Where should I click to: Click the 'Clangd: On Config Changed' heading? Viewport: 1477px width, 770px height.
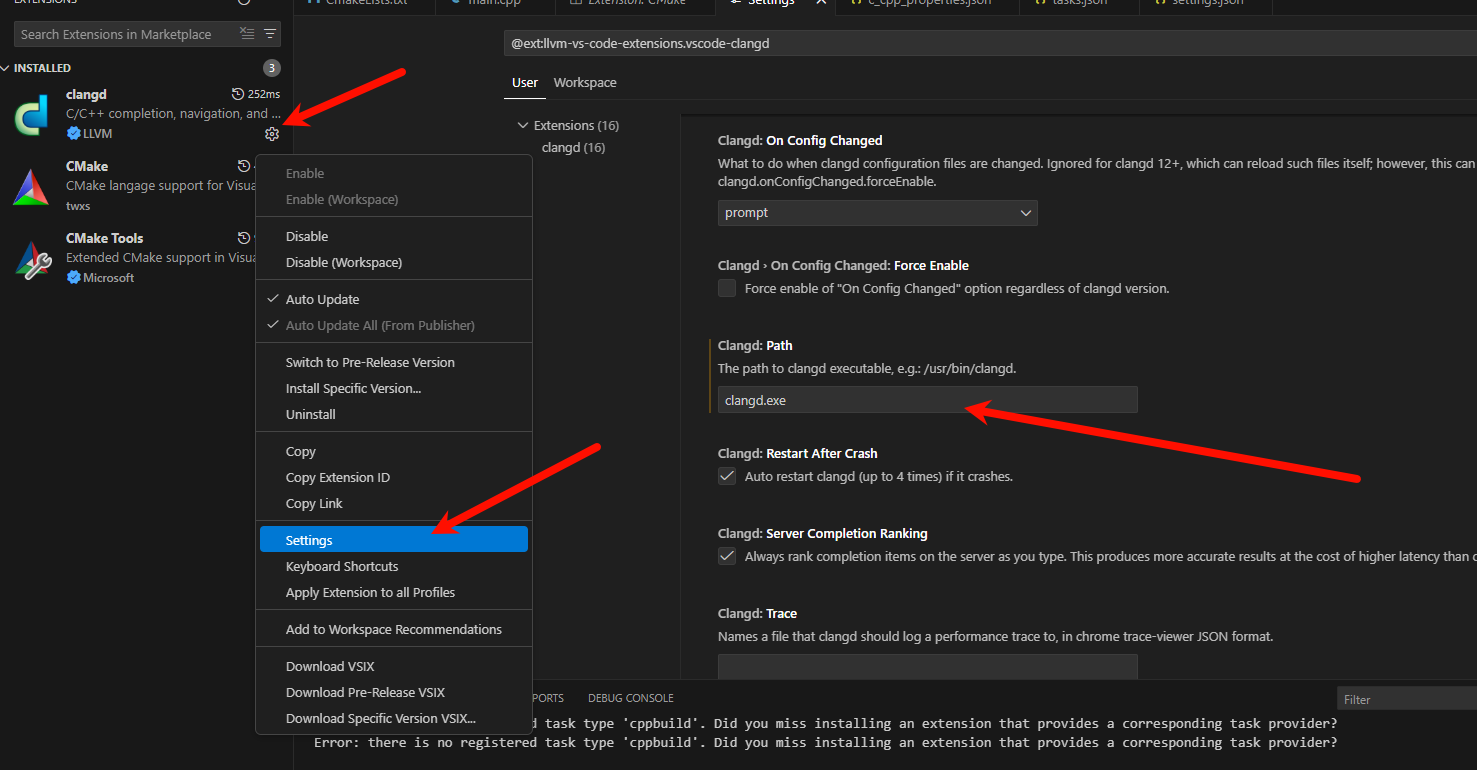800,140
